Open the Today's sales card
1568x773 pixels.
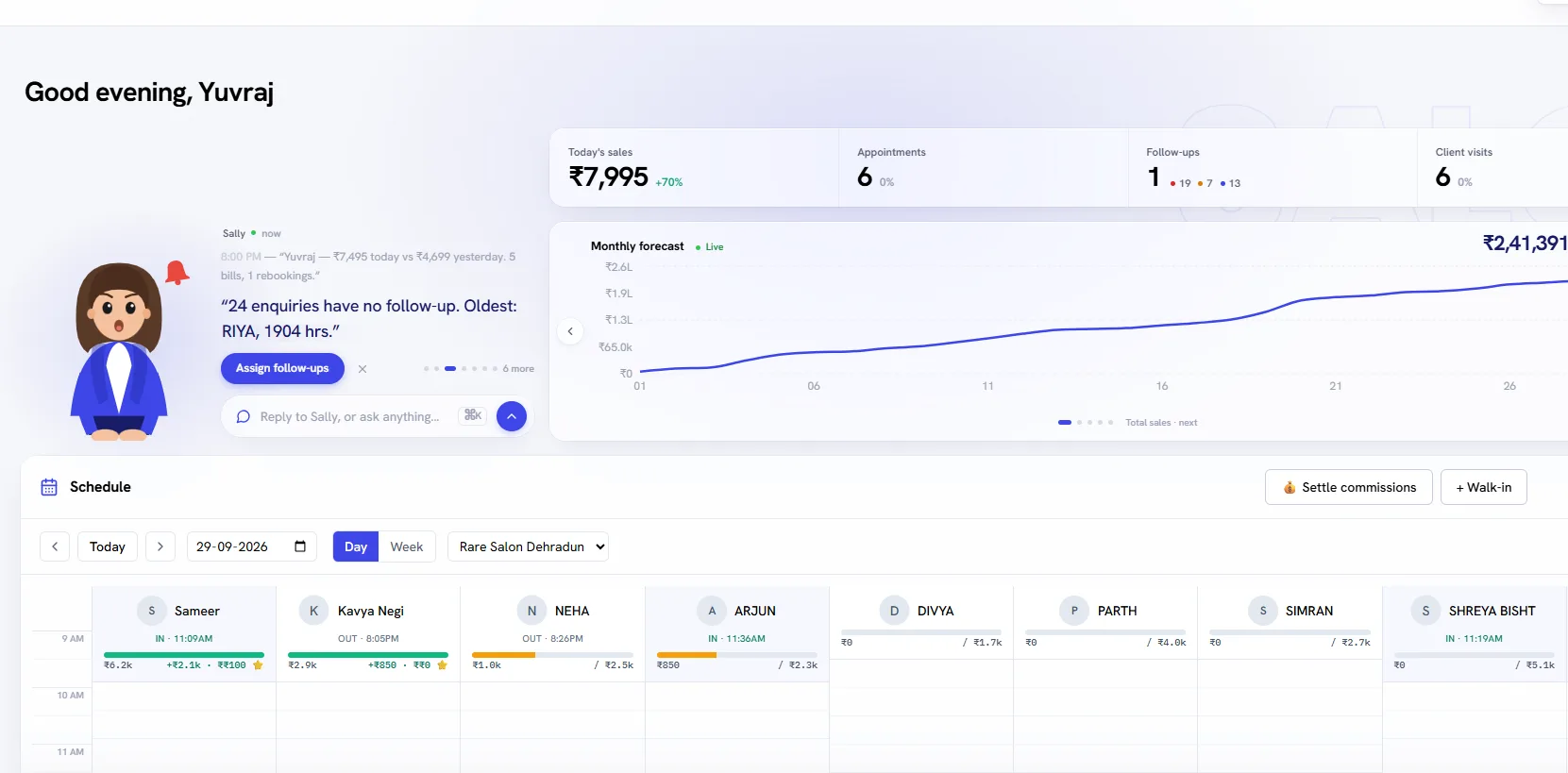(x=694, y=168)
